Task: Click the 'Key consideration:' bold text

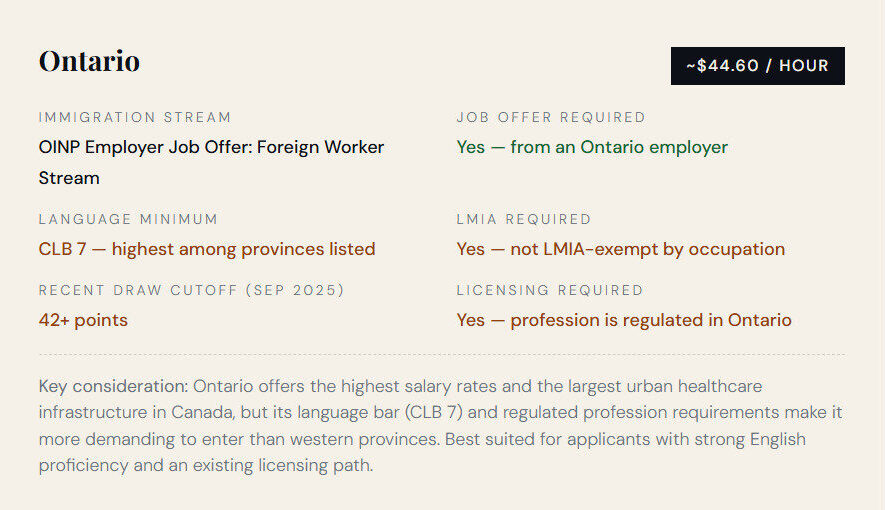Action: point(113,386)
